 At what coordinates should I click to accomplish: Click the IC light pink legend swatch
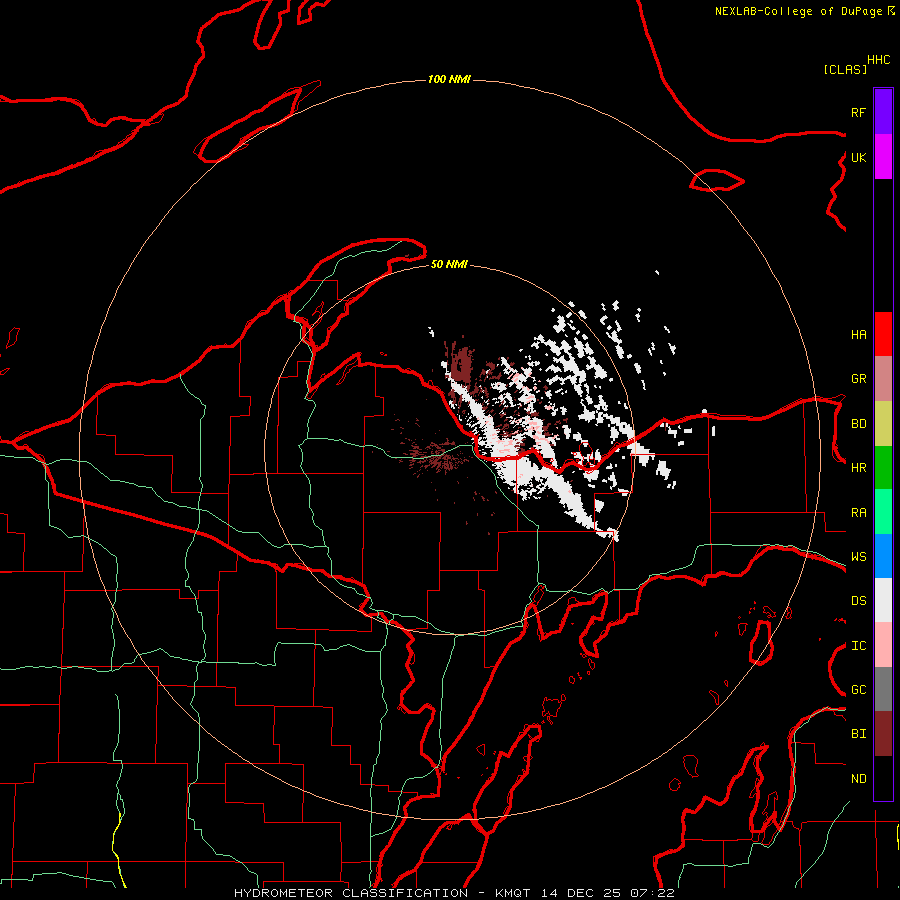(x=883, y=645)
